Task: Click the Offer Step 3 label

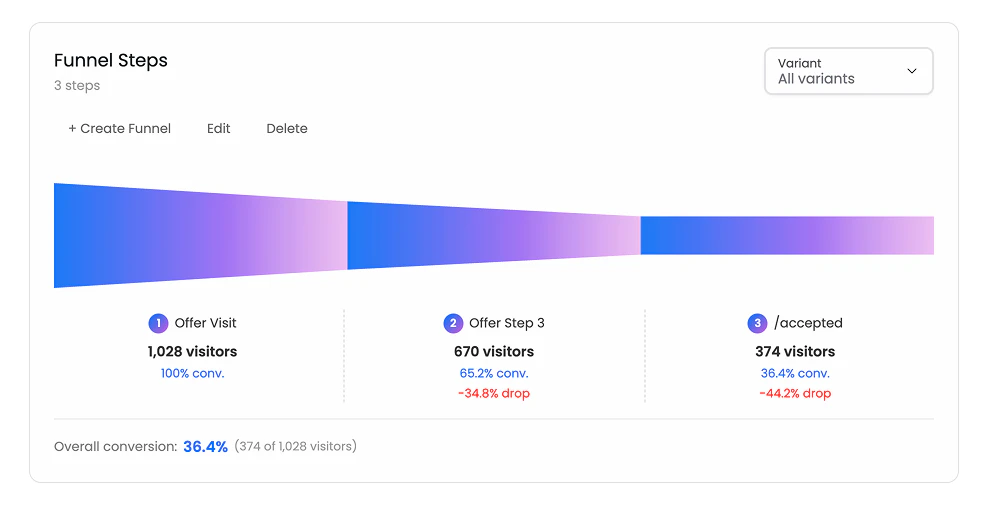Action: [x=506, y=323]
